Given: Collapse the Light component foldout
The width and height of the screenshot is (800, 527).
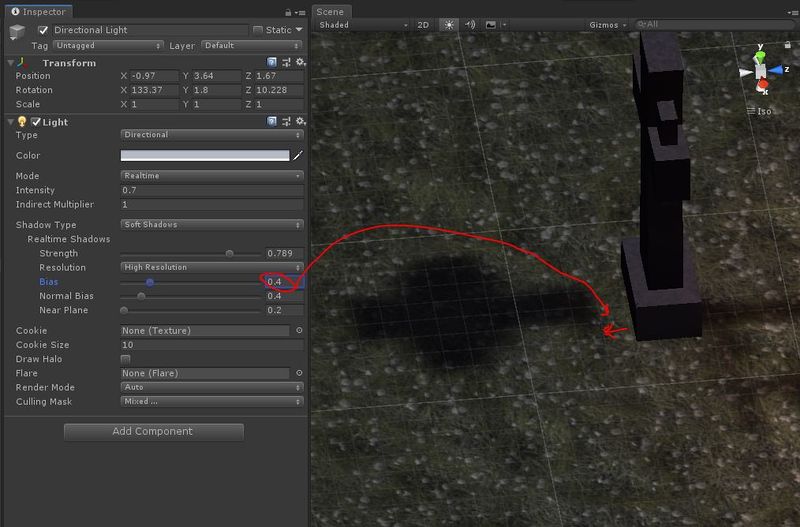Looking at the screenshot, I should coord(11,121).
